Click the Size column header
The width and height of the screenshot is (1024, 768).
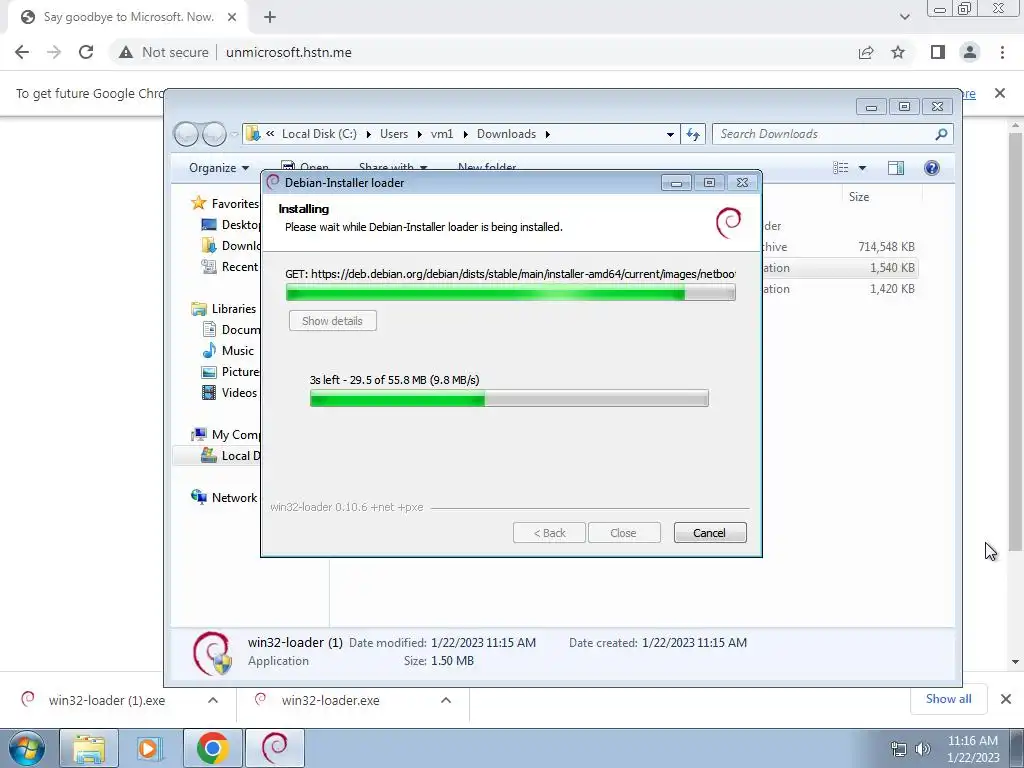[x=859, y=197]
